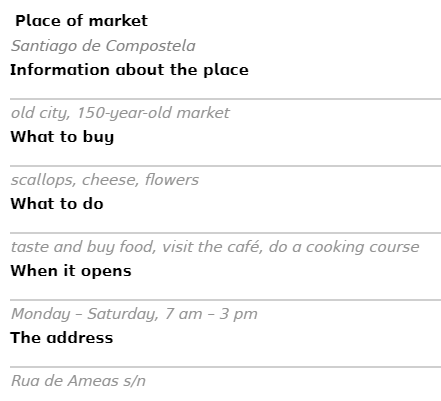Click the old city, 150-year-old market hint
Image resolution: width=441 pixels, height=401 pixels.
(120, 113)
